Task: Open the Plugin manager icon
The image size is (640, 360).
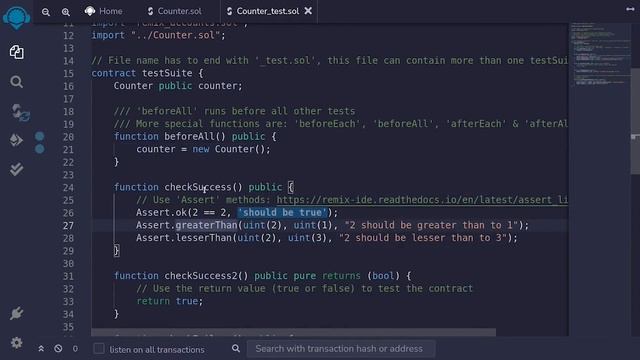Action: [16, 313]
